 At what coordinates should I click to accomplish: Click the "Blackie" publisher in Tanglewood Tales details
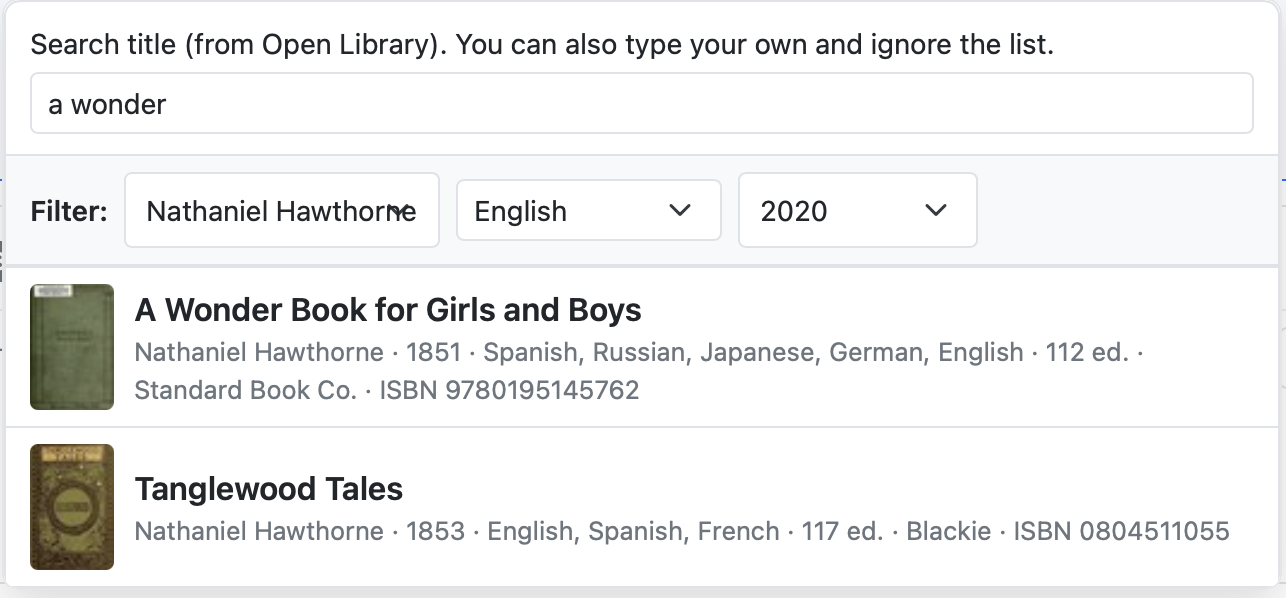coord(948,531)
